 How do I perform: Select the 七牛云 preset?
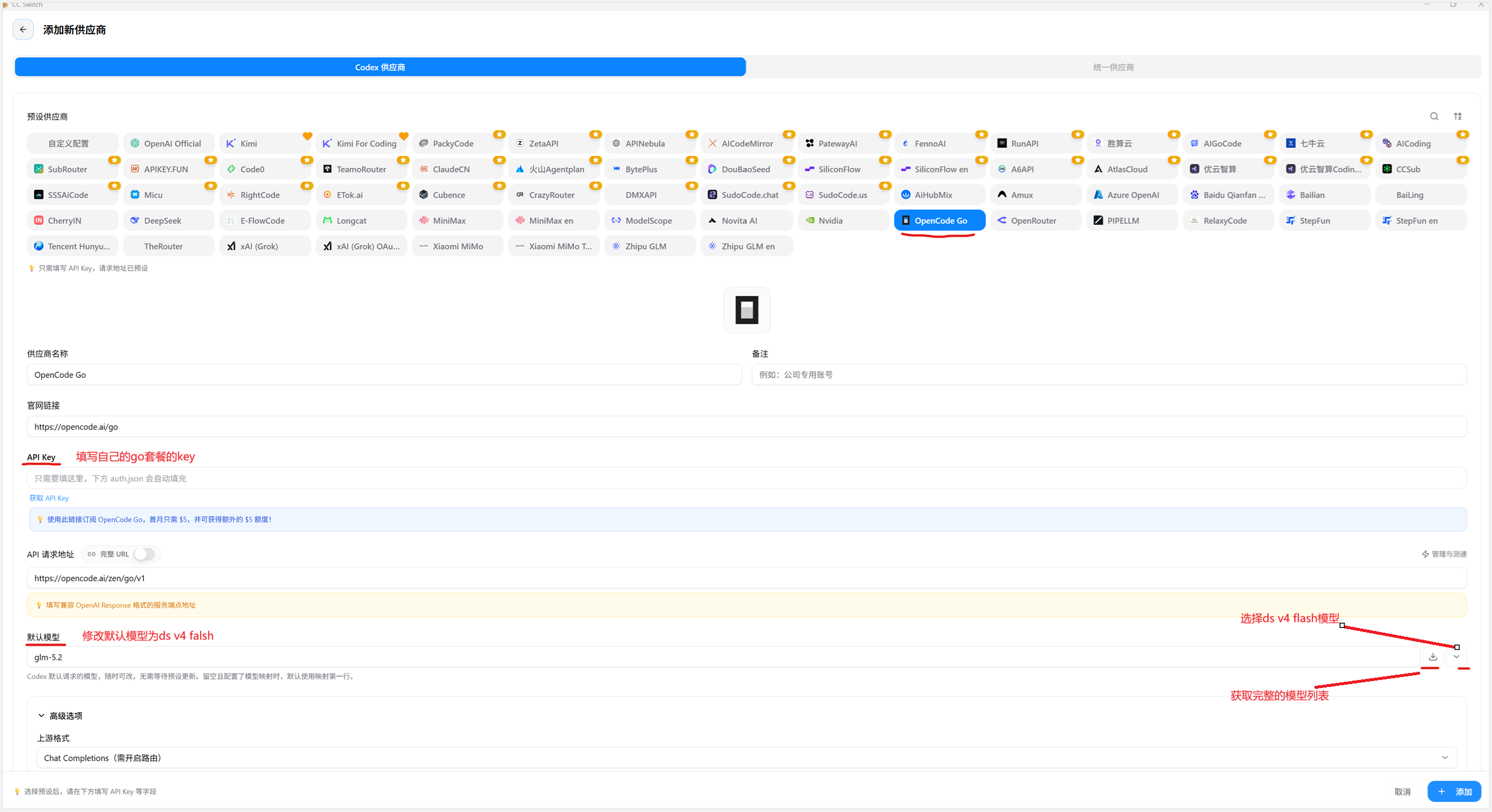click(x=1324, y=143)
